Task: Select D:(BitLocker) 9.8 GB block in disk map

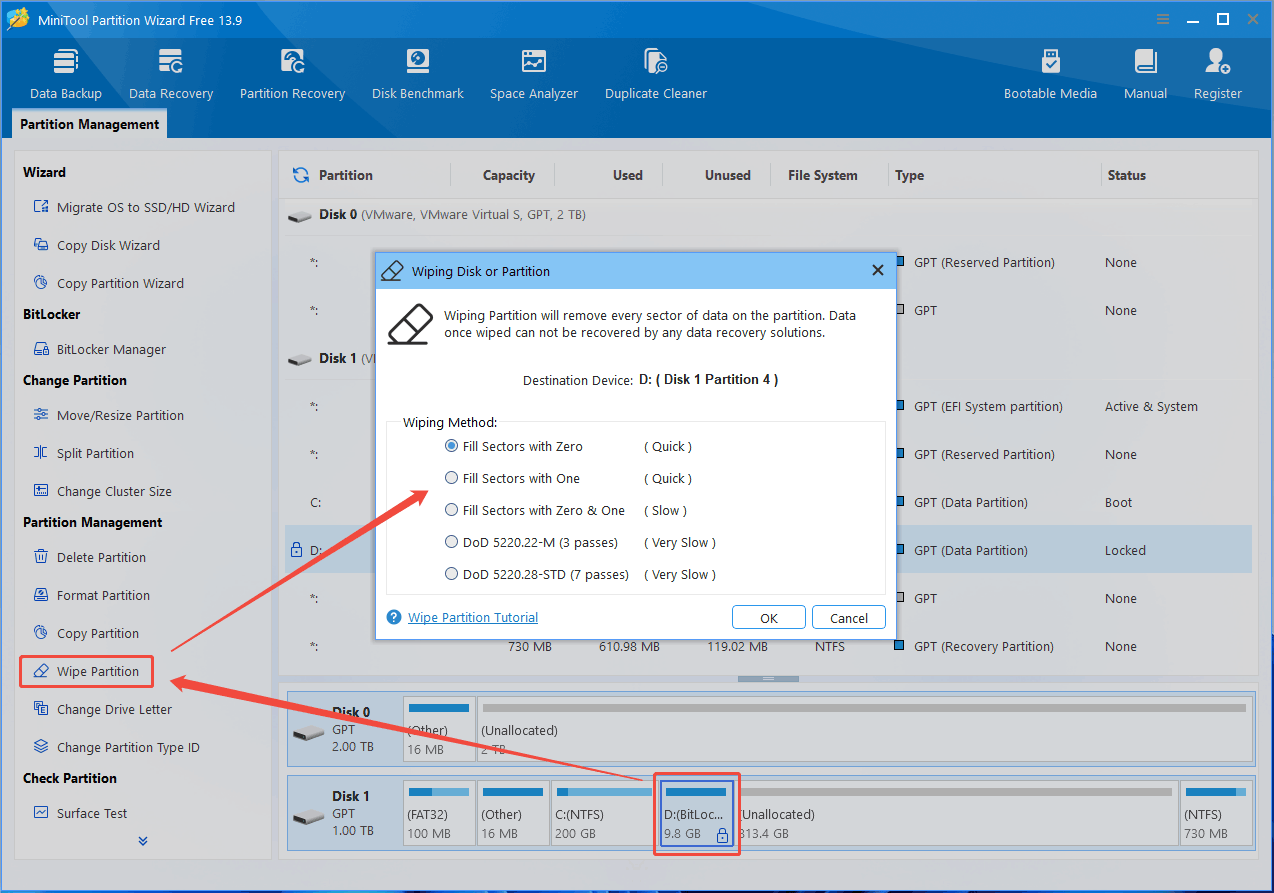Action: point(697,814)
